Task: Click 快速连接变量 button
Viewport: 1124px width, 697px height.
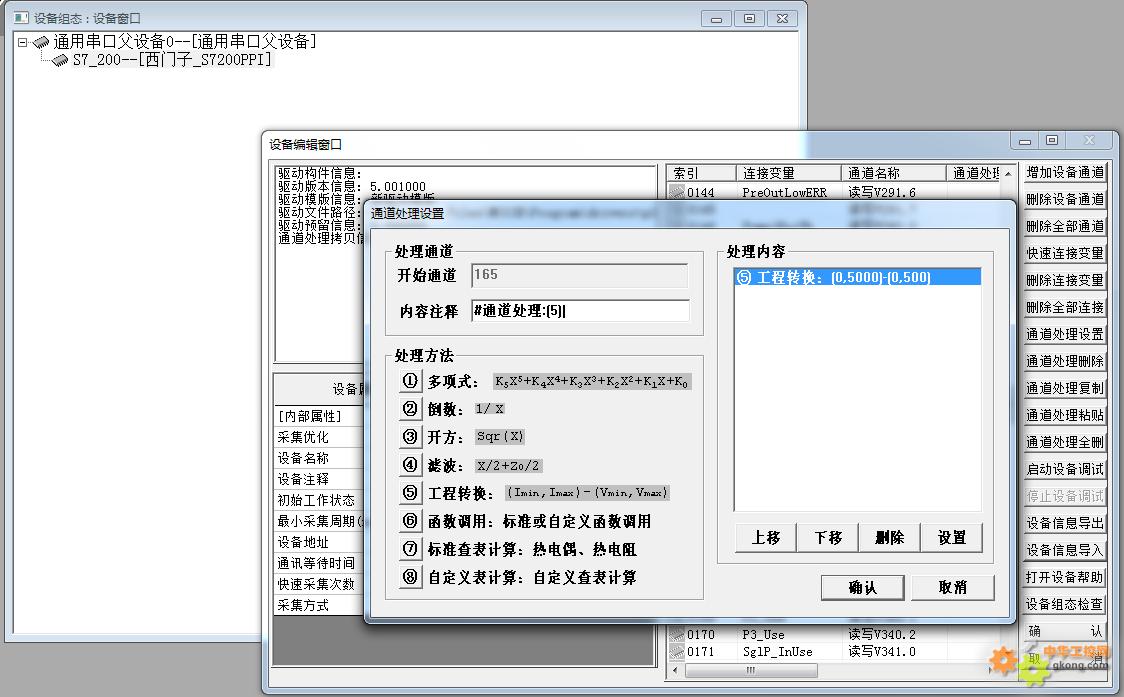Action: click(1065, 253)
